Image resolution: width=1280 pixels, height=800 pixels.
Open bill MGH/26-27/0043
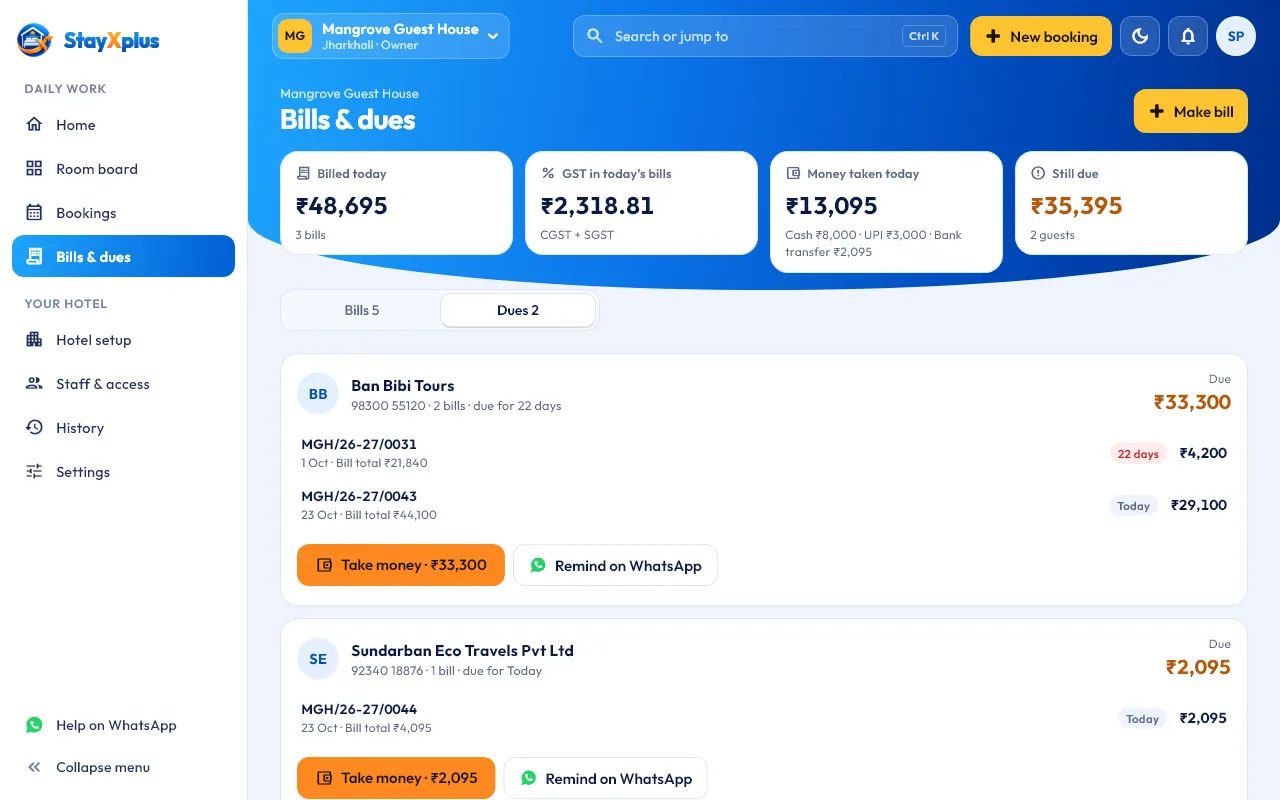[764, 505]
